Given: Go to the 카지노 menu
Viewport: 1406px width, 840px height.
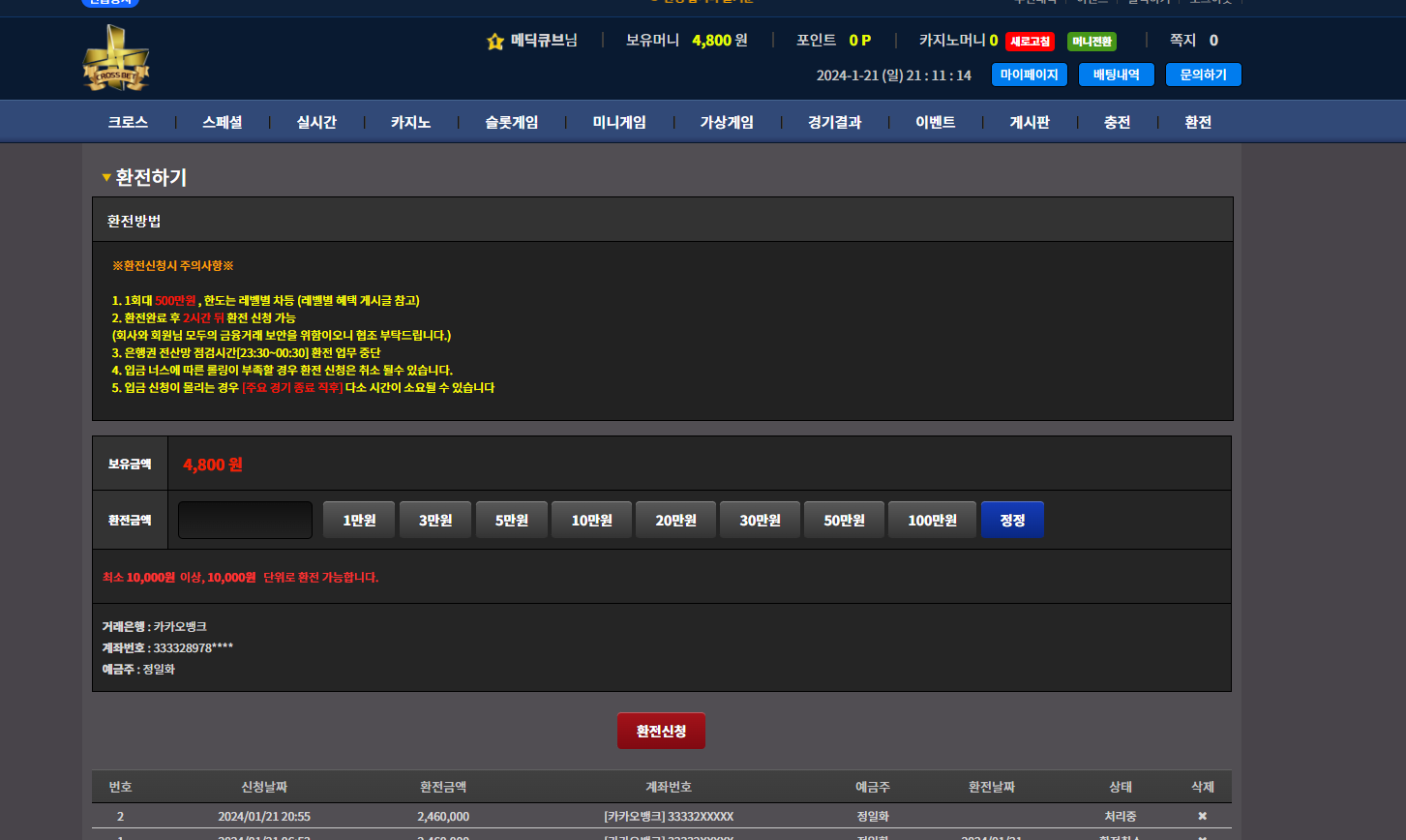Looking at the screenshot, I should [410, 122].
